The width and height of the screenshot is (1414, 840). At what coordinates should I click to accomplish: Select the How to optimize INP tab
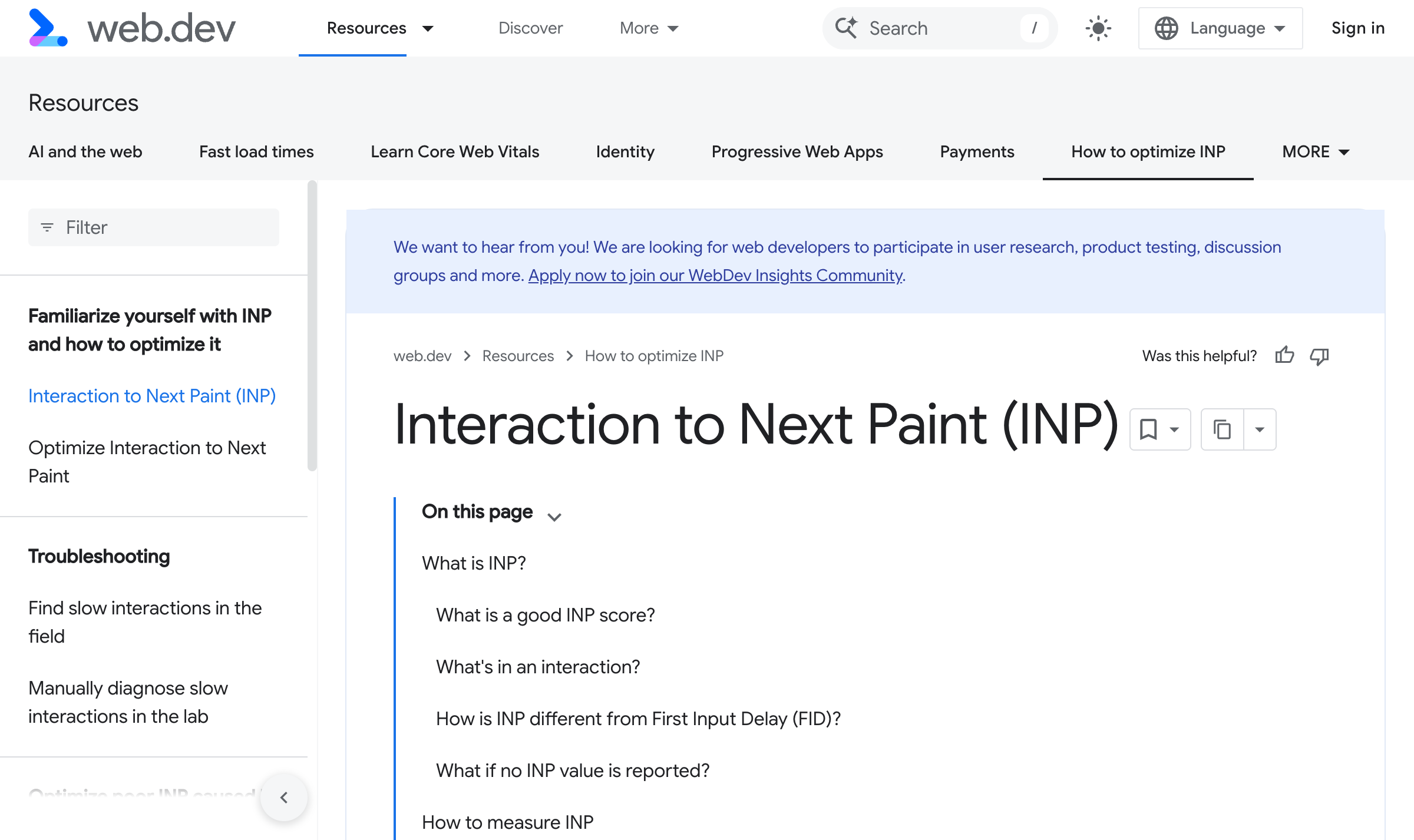(x=1148, y=152)
